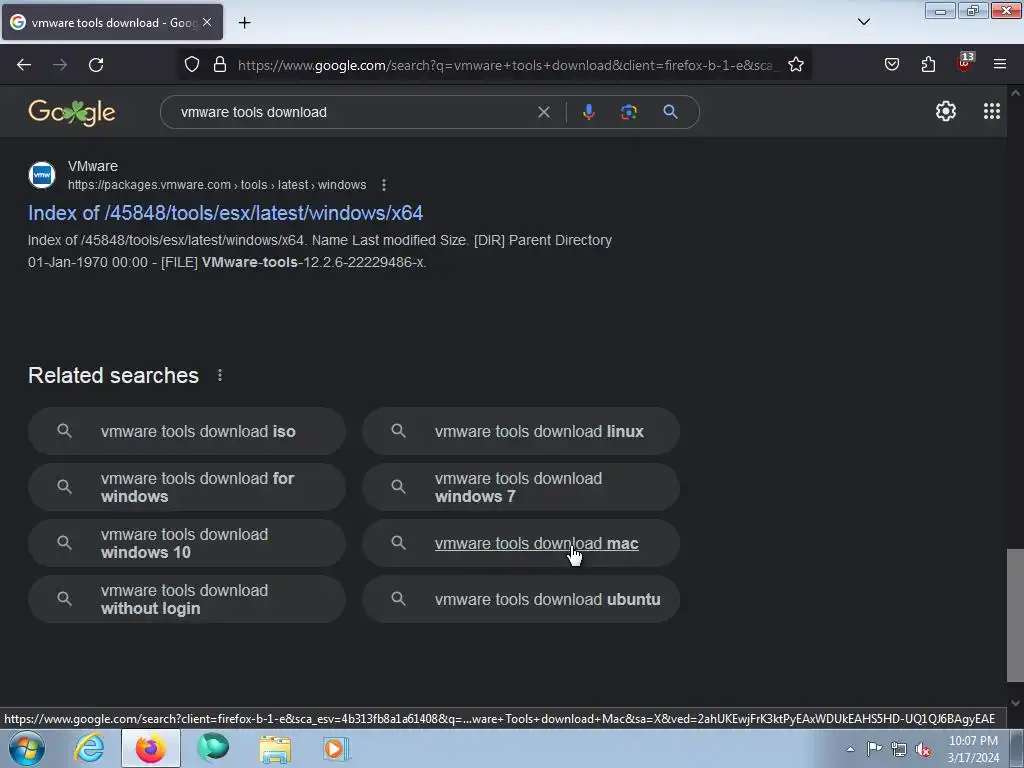1024x768 pixels.
Task: Search vmware tools download windows 10
Action: point(187,543)
